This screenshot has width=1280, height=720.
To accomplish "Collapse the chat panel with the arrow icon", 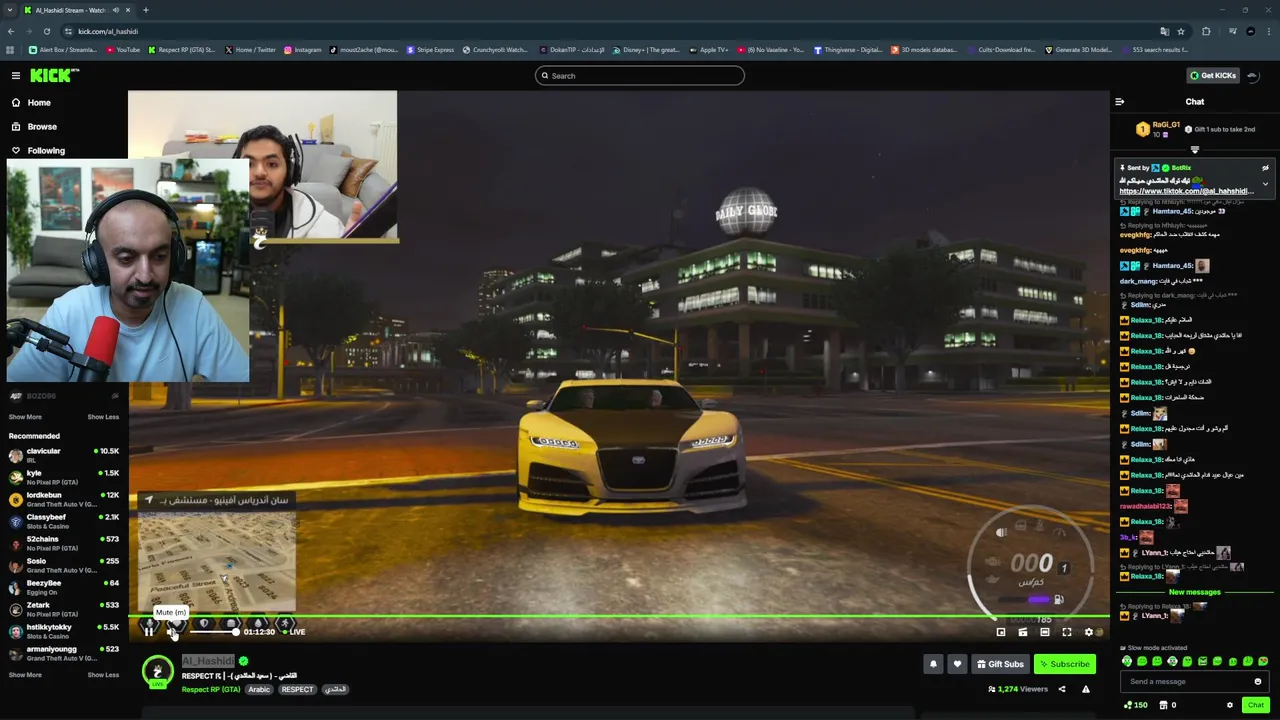I will (1119, 102).
